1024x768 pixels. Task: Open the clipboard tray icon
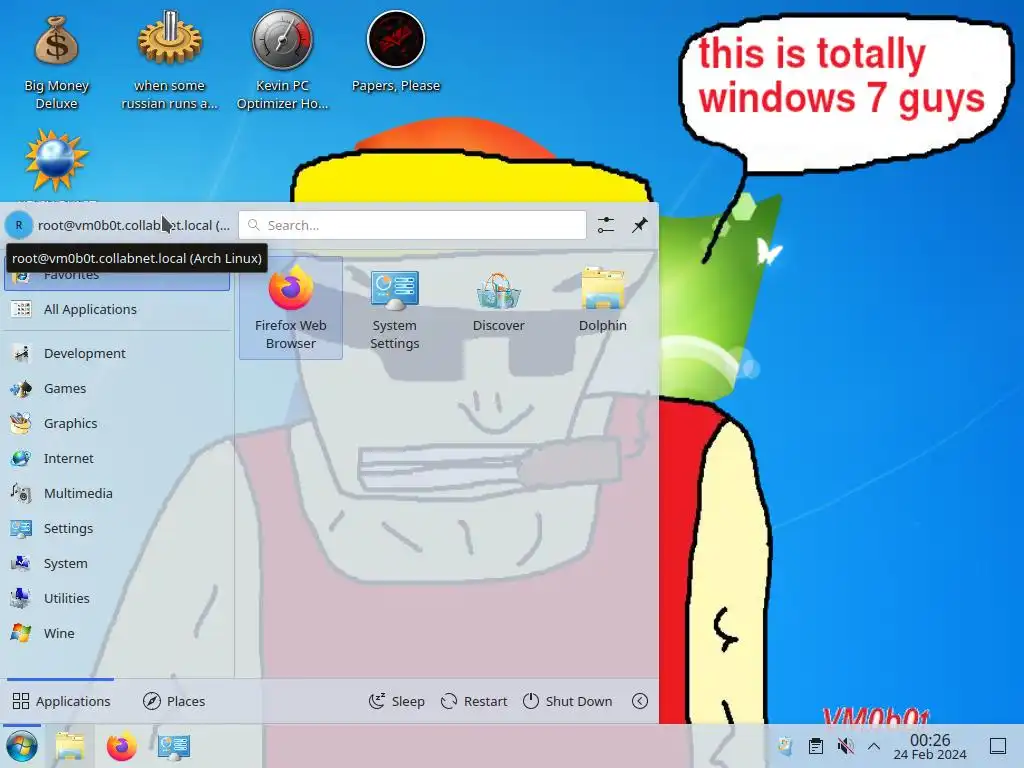pos(816,746)
